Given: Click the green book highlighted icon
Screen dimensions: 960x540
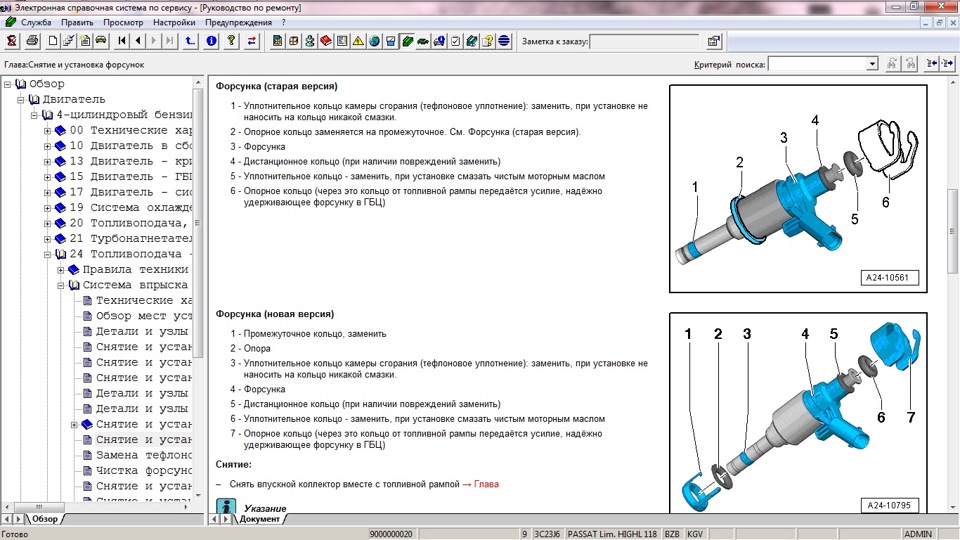Looking at the screenshot, I should coord(407,41).
